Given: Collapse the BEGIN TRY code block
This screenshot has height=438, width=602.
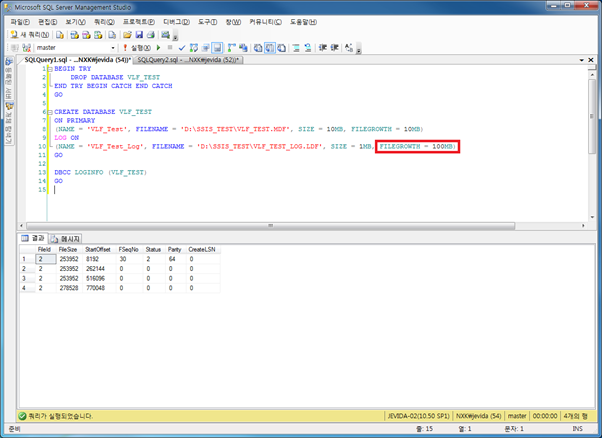Looking at the screenshot, I should click(50, 69).
